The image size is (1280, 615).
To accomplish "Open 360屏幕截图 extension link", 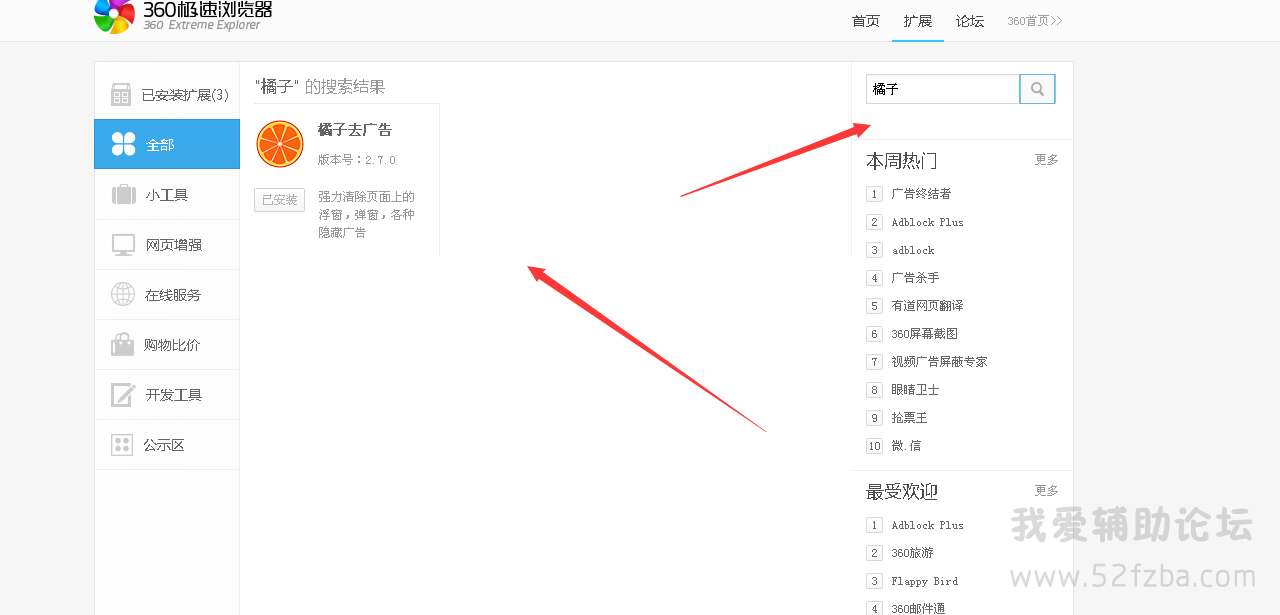I will coord(924,334).
